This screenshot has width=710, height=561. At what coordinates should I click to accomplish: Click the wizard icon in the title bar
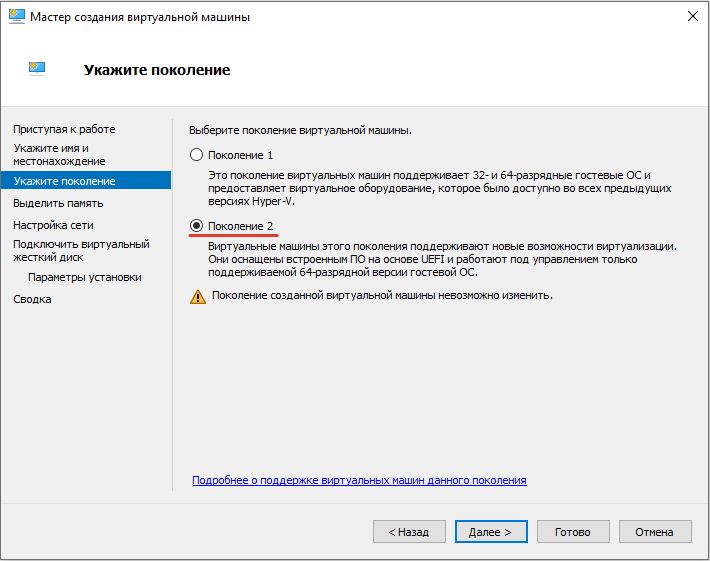click(x=17, y=17)
